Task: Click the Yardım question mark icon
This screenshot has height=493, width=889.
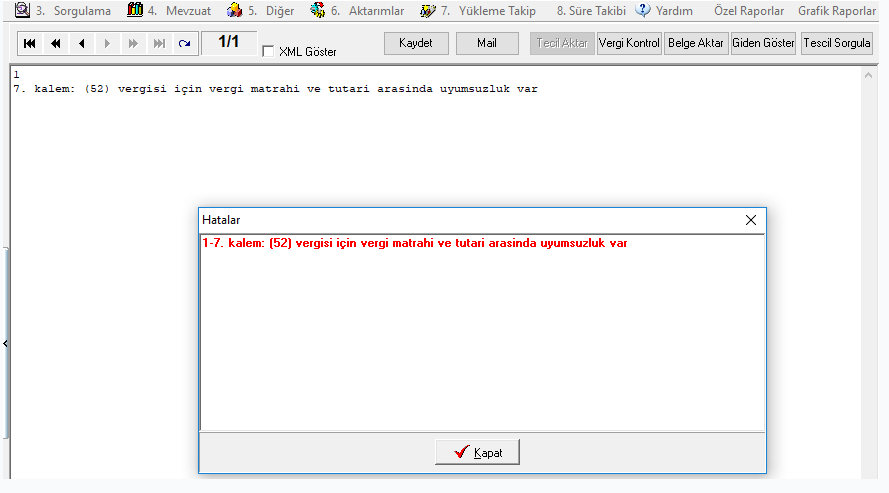Action: (643, 10)
